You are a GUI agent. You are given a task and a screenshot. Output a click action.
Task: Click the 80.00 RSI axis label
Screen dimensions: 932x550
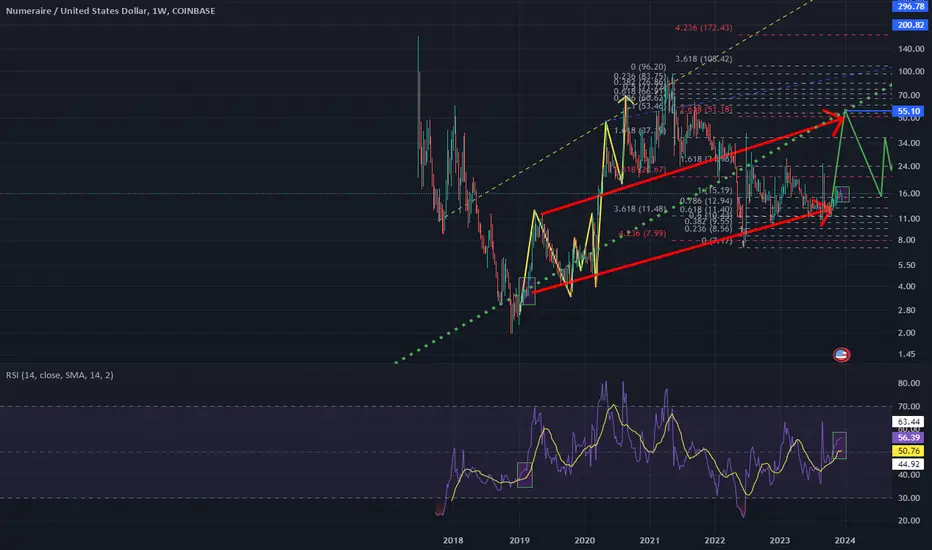point(909,384)
